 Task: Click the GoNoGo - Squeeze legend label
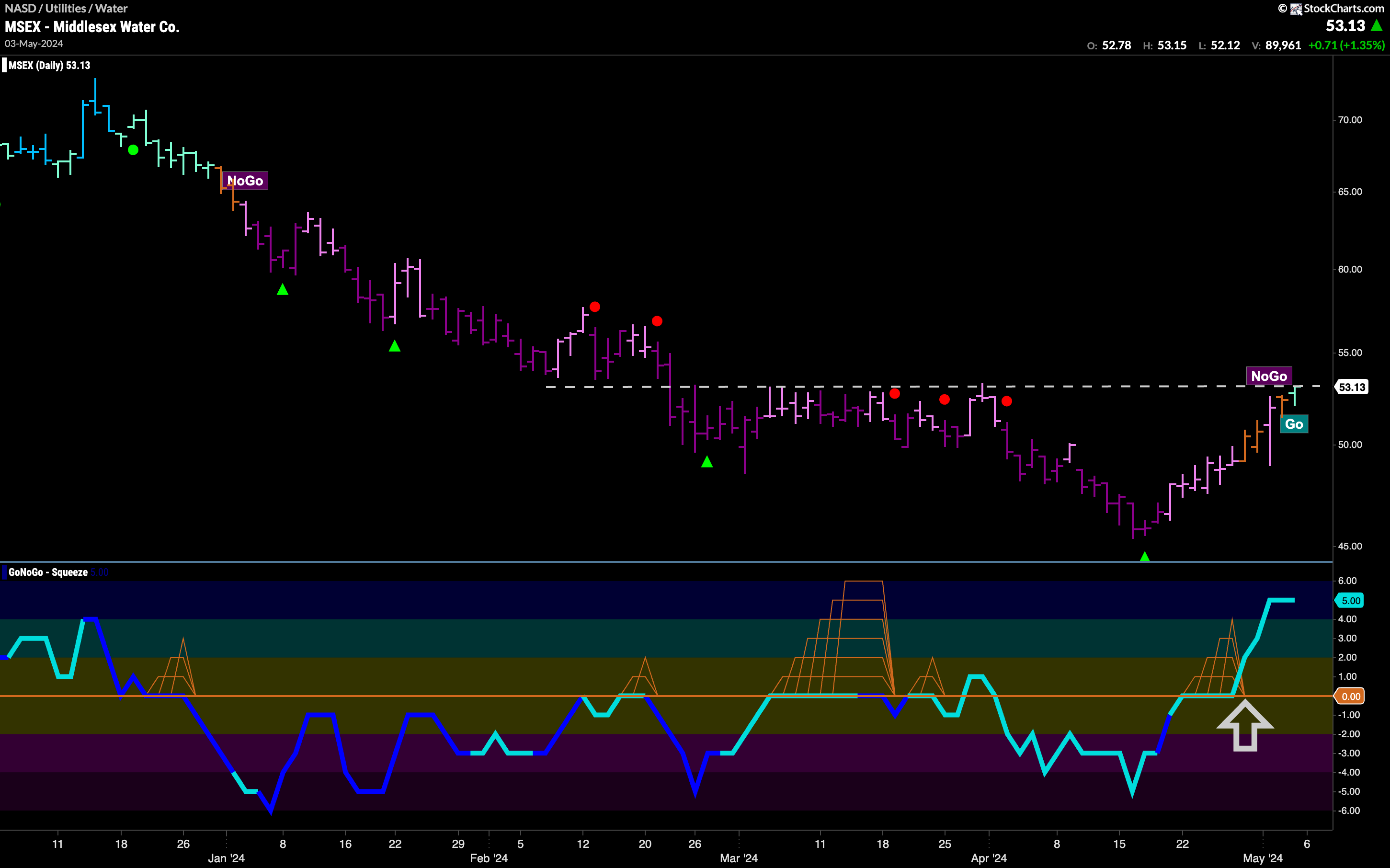(48, 572)
